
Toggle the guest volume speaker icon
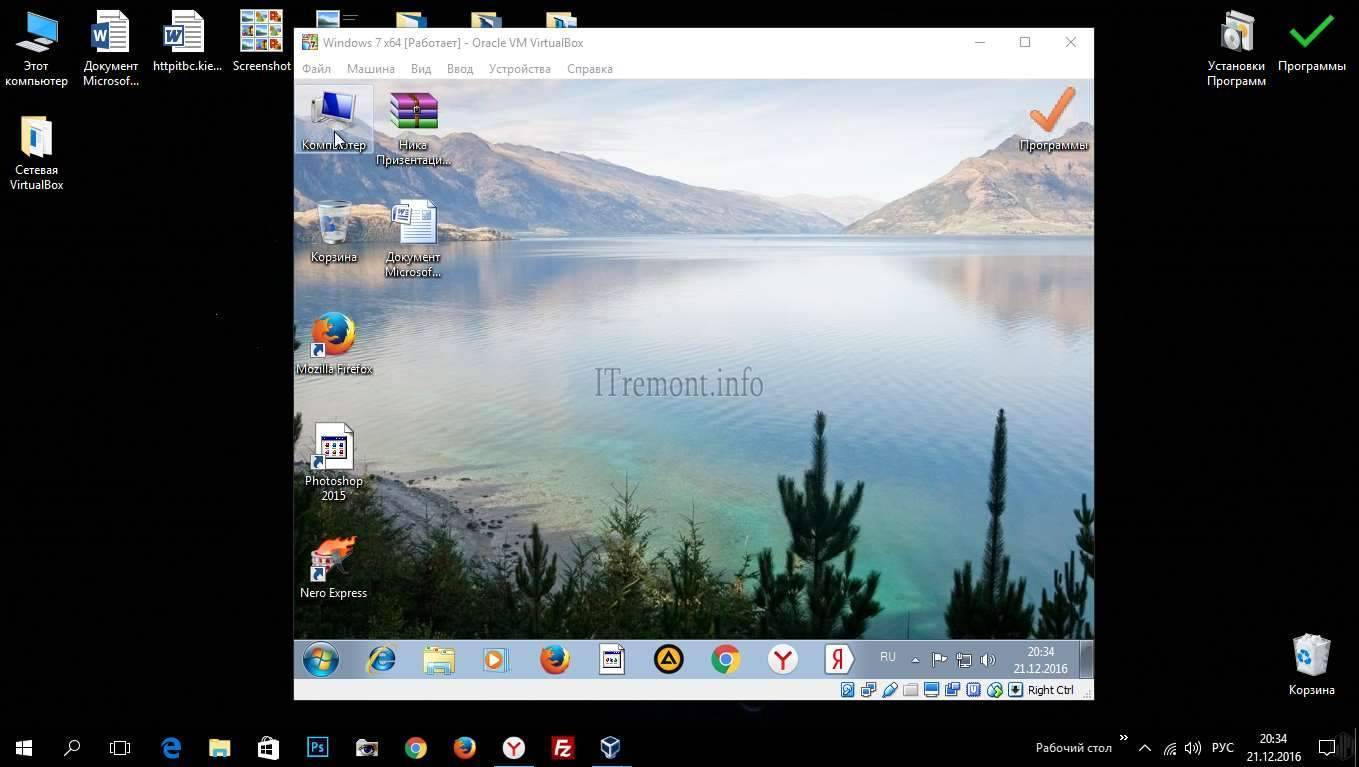coord(988,660)
